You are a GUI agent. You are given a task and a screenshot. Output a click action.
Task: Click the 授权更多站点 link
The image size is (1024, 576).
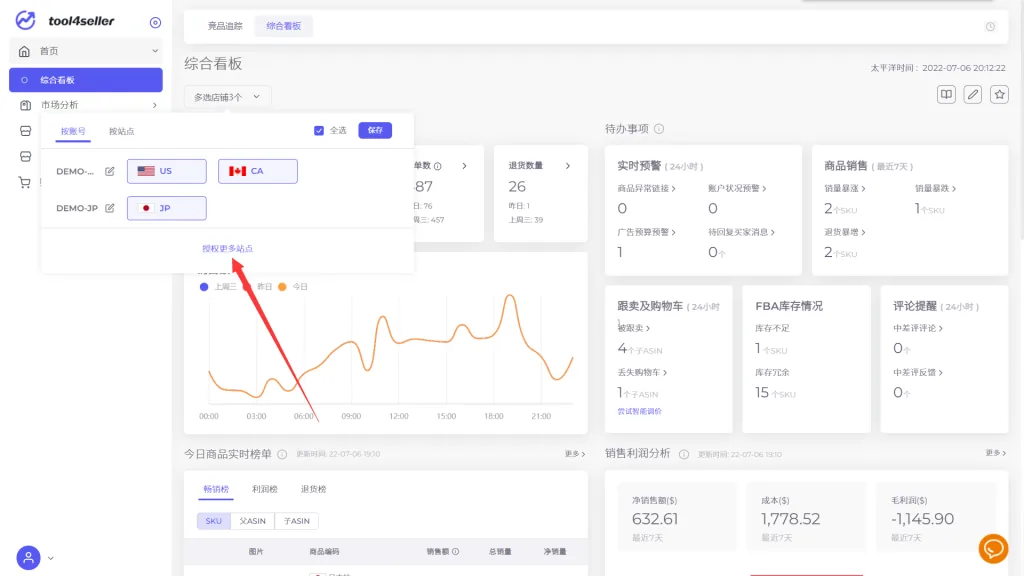[227, 248]
